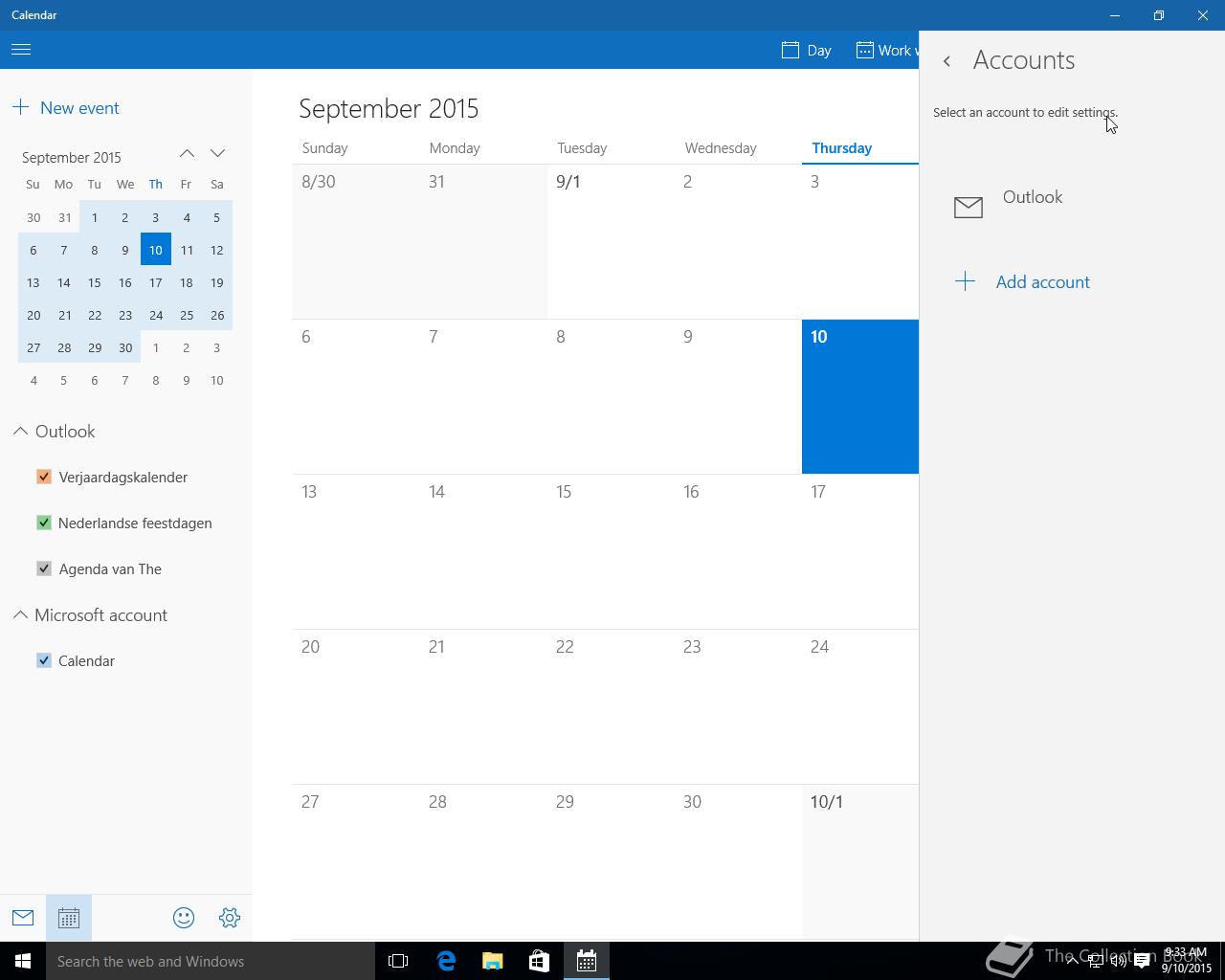Open the hamburger navigation menu
Viewport: 1225px width, 980px height.
21,50
